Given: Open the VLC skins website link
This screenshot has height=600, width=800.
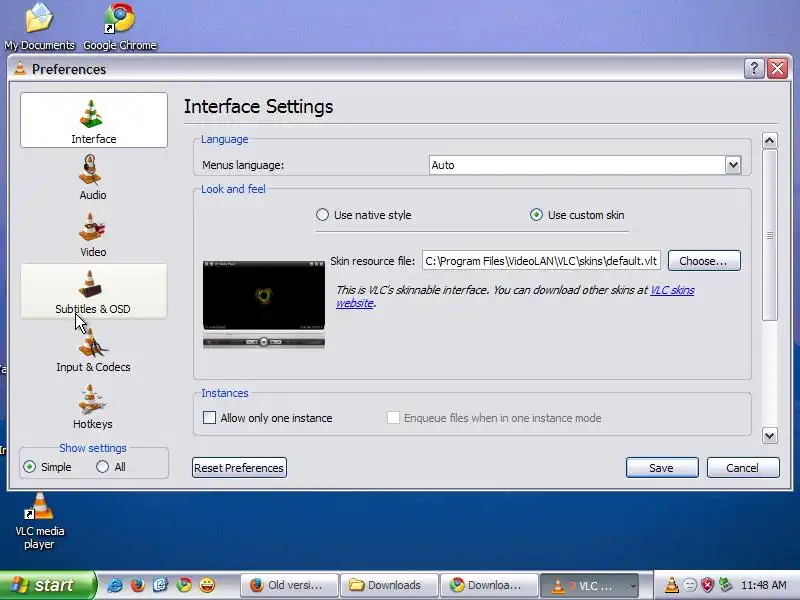Looking at the screenshot, I should 672,290.
